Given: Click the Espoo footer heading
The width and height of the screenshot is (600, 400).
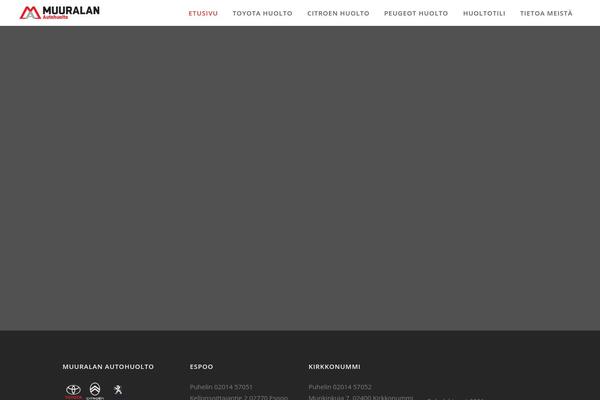Looking at the screenshot, I should [202, 367].
